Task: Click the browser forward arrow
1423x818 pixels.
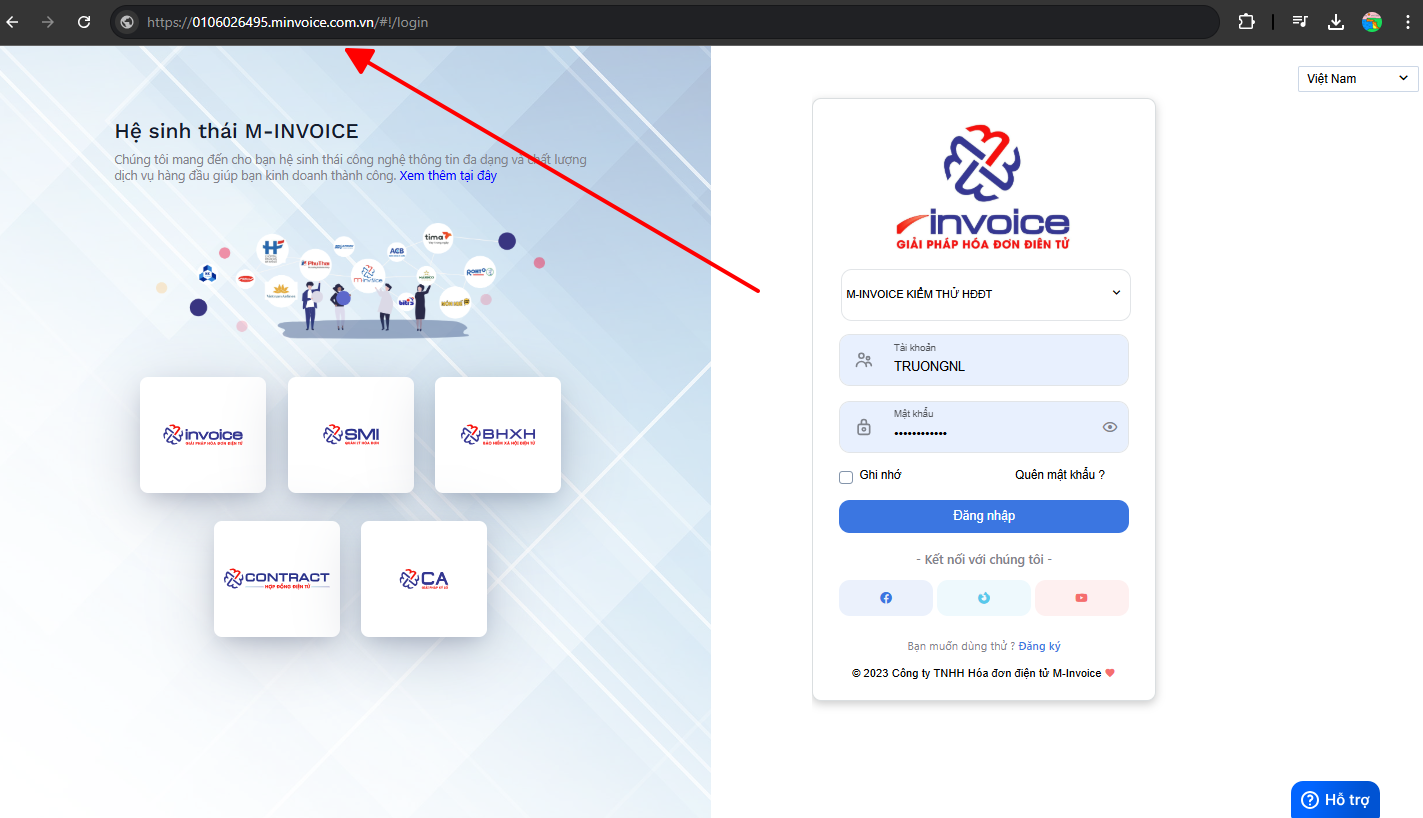Action: pyautogui.click(x=48, y=21)
